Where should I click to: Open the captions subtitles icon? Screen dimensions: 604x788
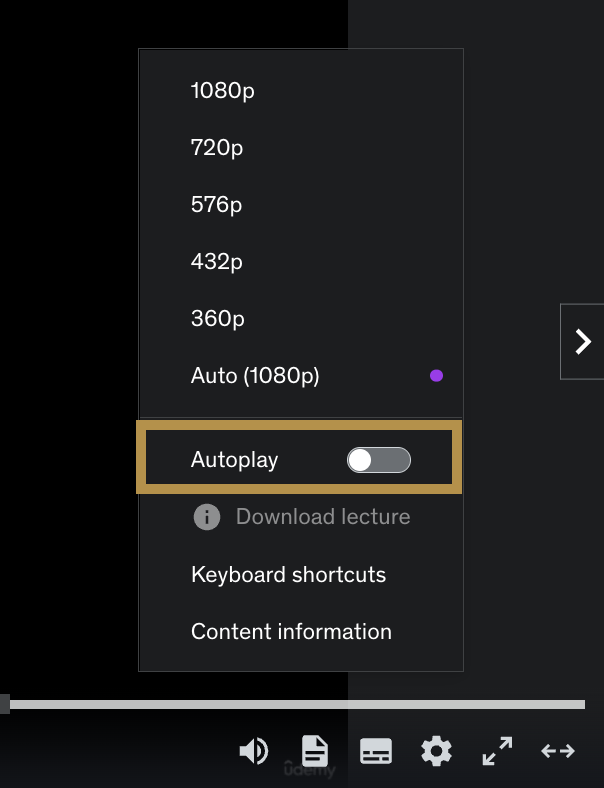click(376, 751)
